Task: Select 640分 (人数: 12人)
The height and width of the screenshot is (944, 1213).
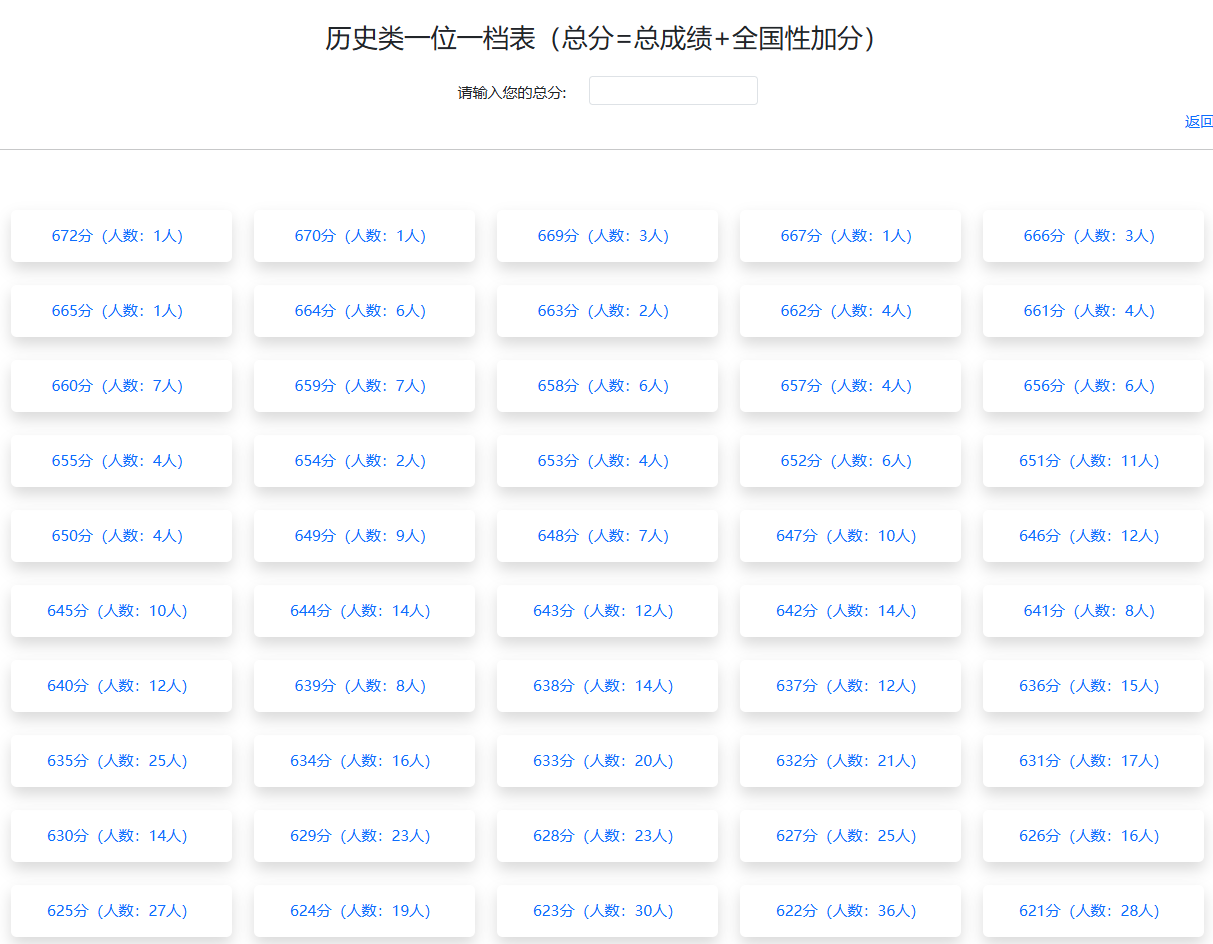Action: tap(121, 686)
